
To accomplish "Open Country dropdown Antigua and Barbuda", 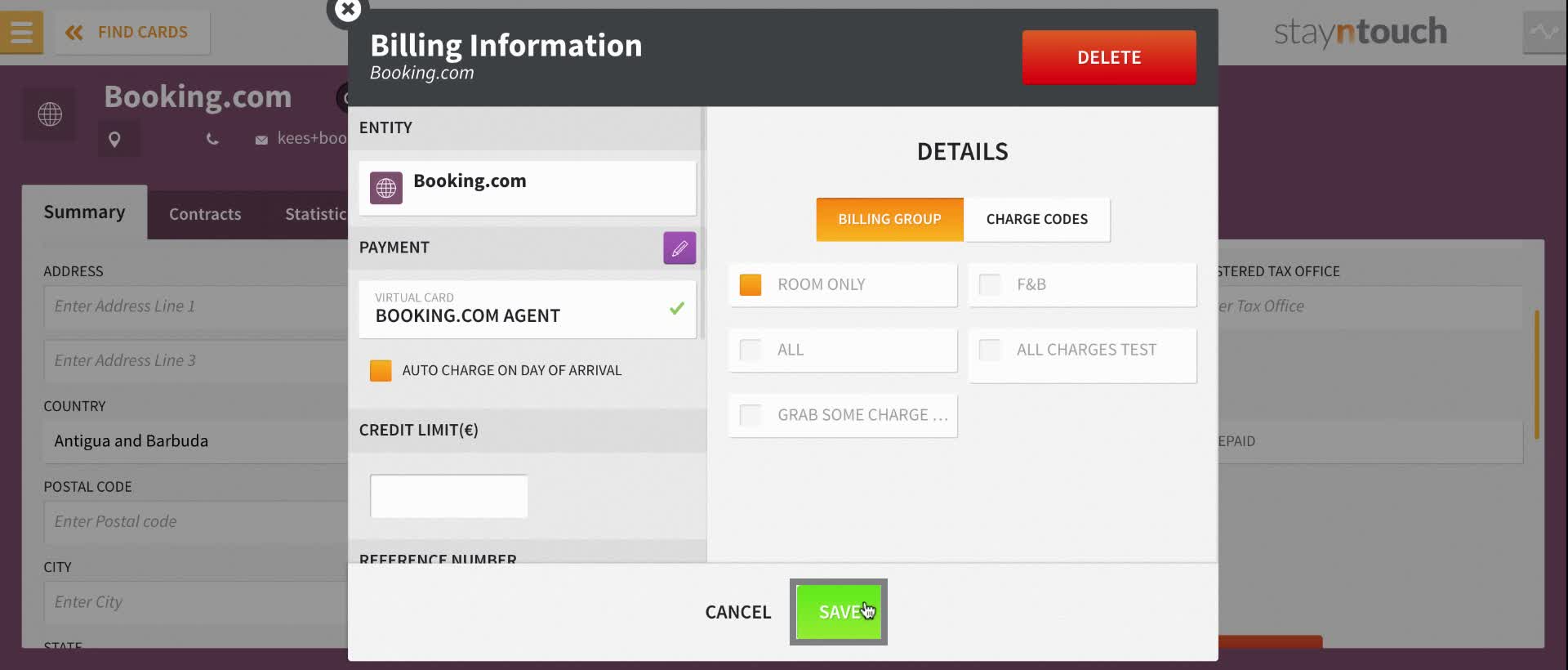I will (196, 441).
